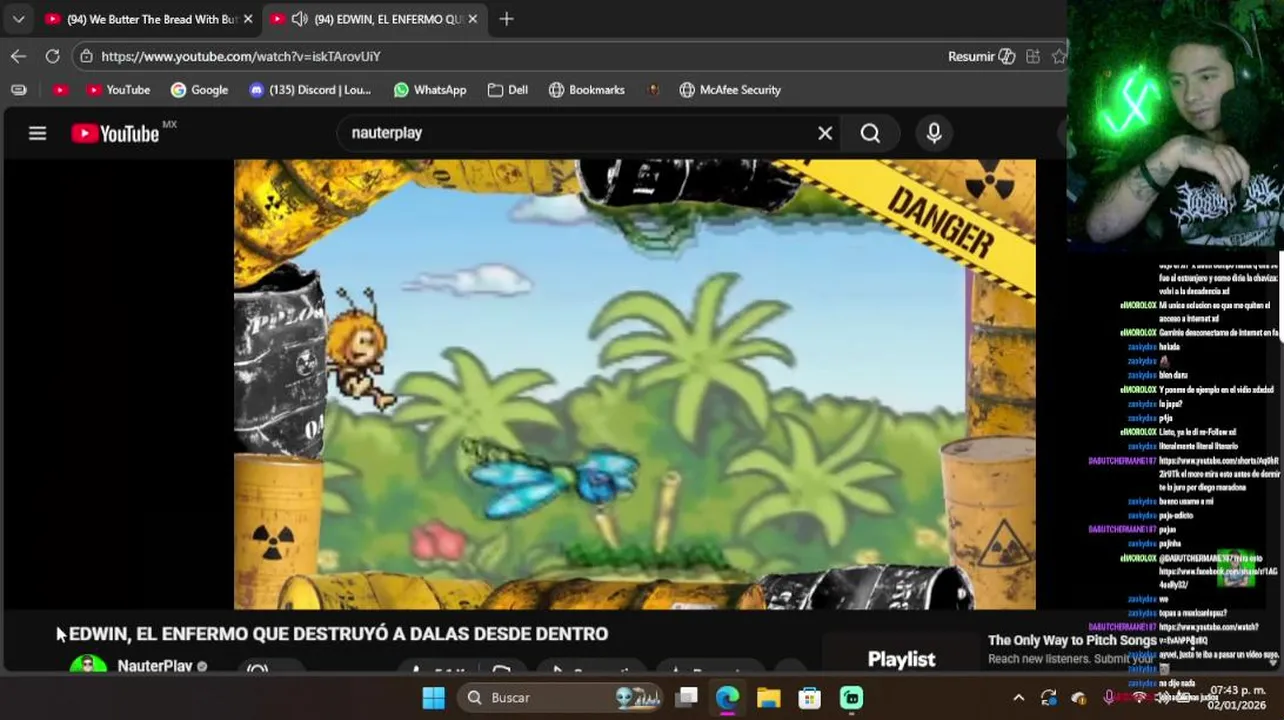Start voice search with microphone
1284x720 pixels.
[x=934, y=133]
